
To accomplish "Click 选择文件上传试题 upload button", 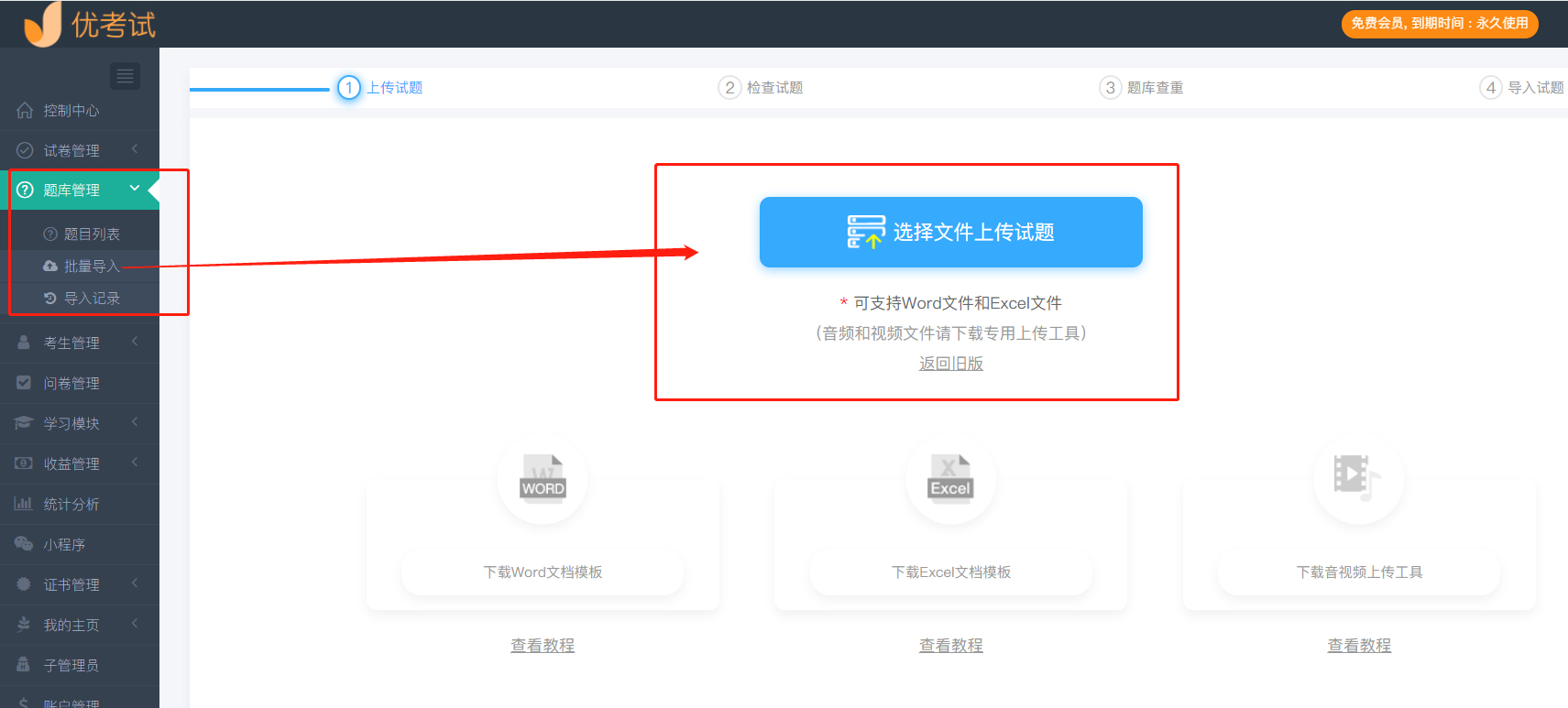I will (950, 232).
